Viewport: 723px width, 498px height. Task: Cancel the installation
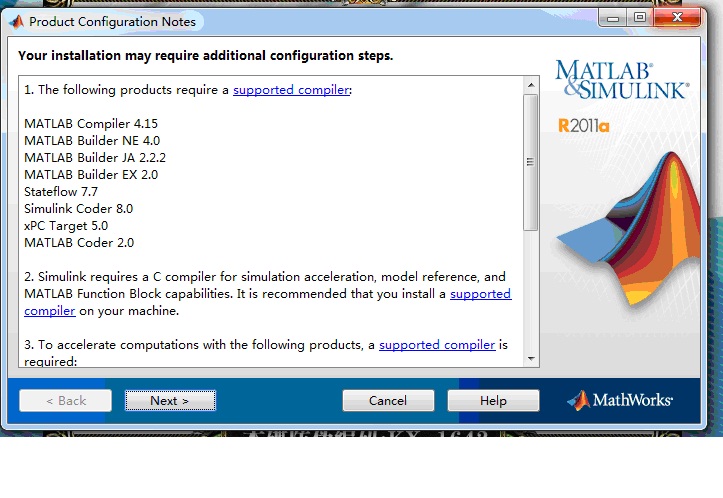pos(388,400)
